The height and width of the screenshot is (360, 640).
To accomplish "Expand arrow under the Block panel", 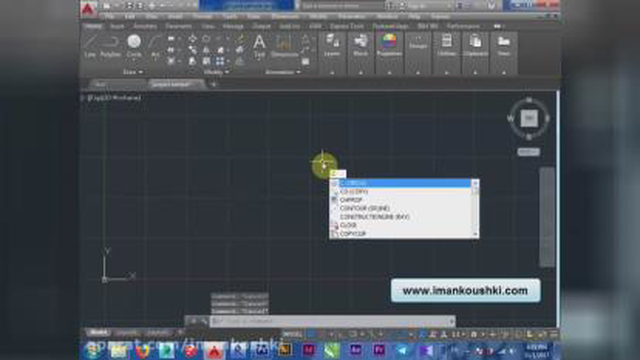I will coord(360,73).
